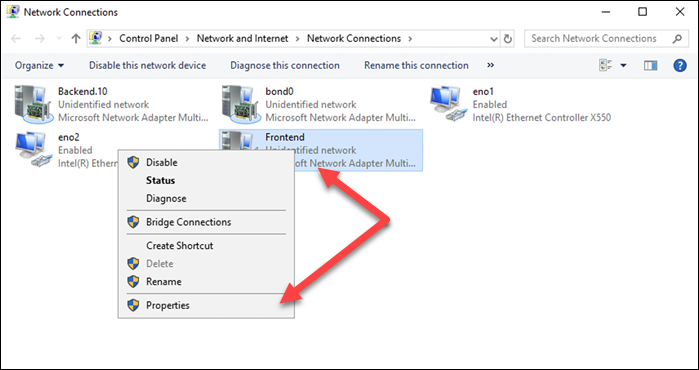Expand the chevron after Network and Internet
The image size is (699, 370).
(298, 39)
